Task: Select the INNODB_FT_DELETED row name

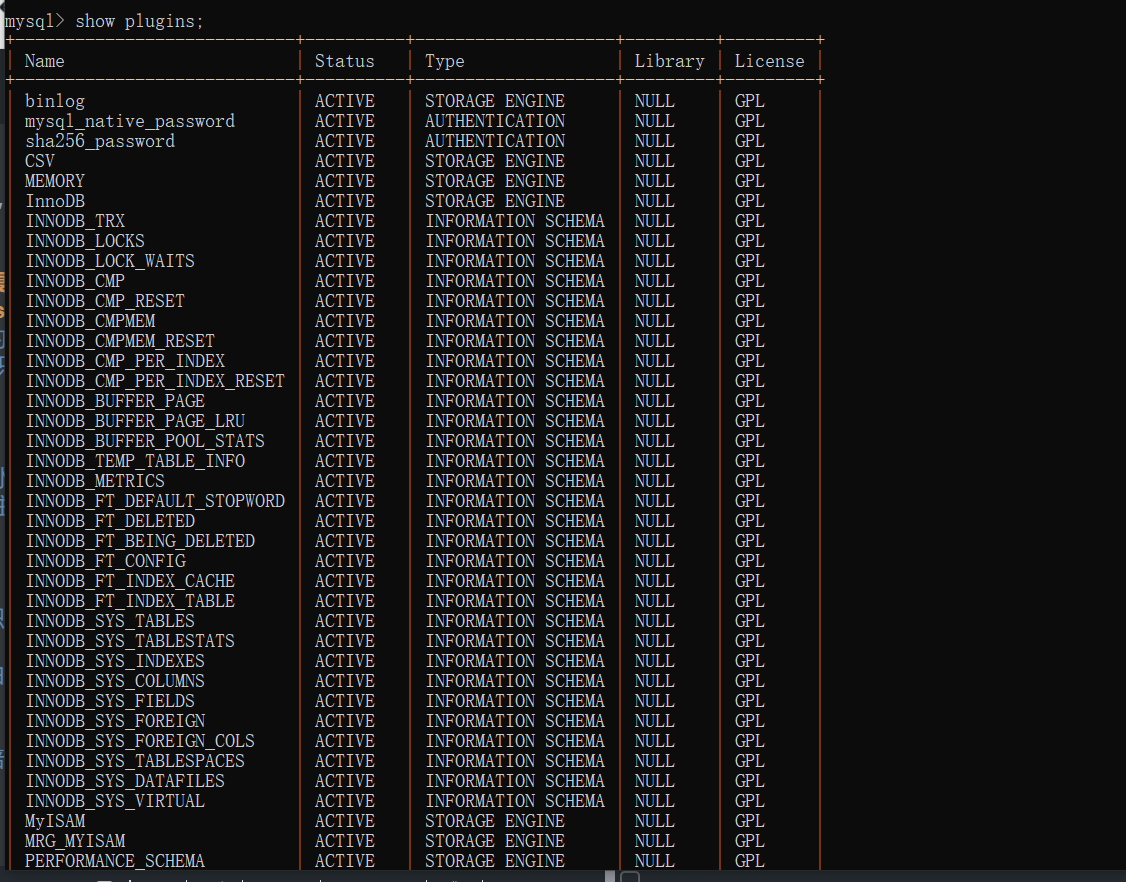Action: (x=110, y=521)
